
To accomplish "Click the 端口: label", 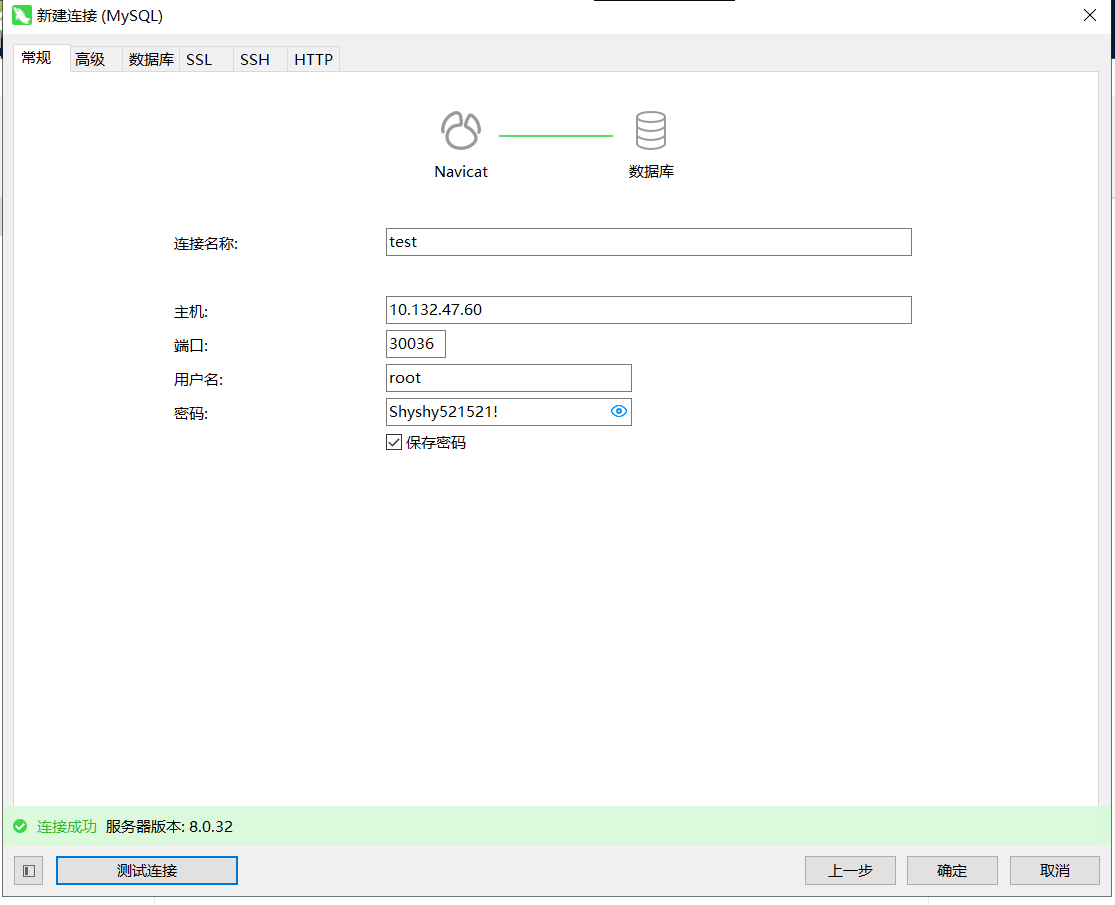I will pyautogui.click(x=191, y=346).
